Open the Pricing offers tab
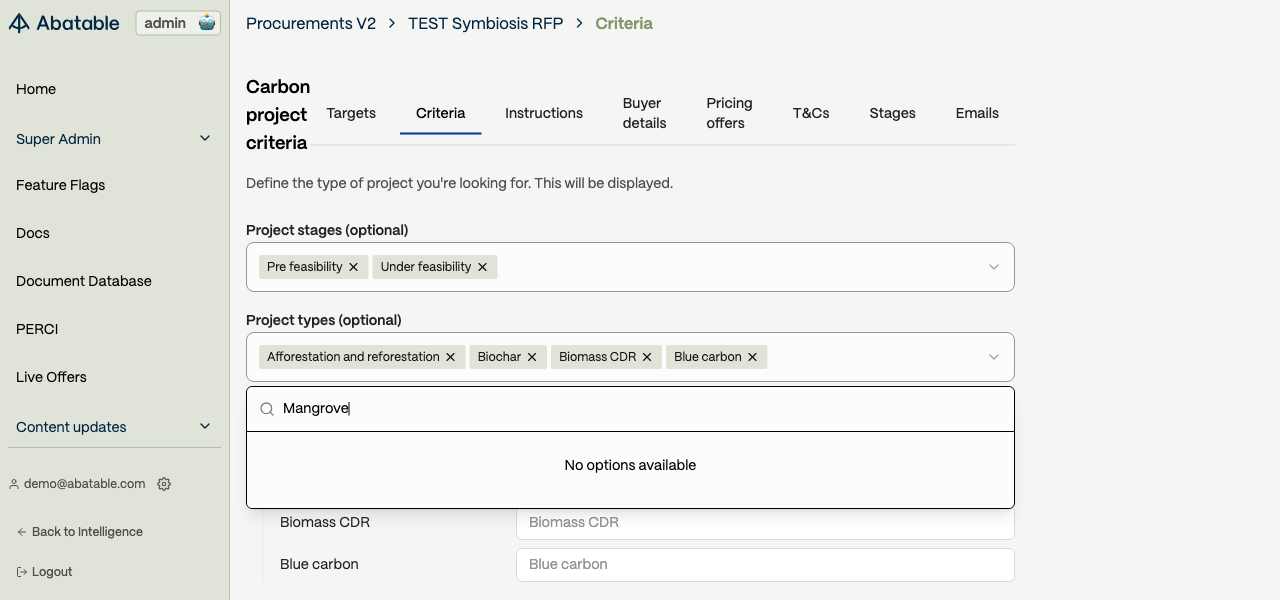This screenshot has height=600, width=1280. coord(729,113)
